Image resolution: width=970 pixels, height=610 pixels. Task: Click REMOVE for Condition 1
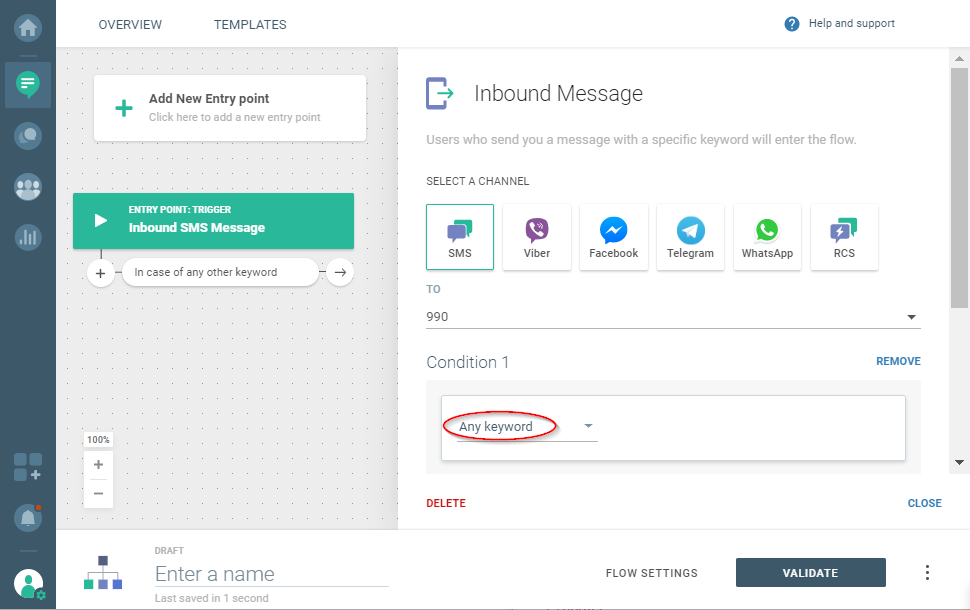(x=898, y=361)
